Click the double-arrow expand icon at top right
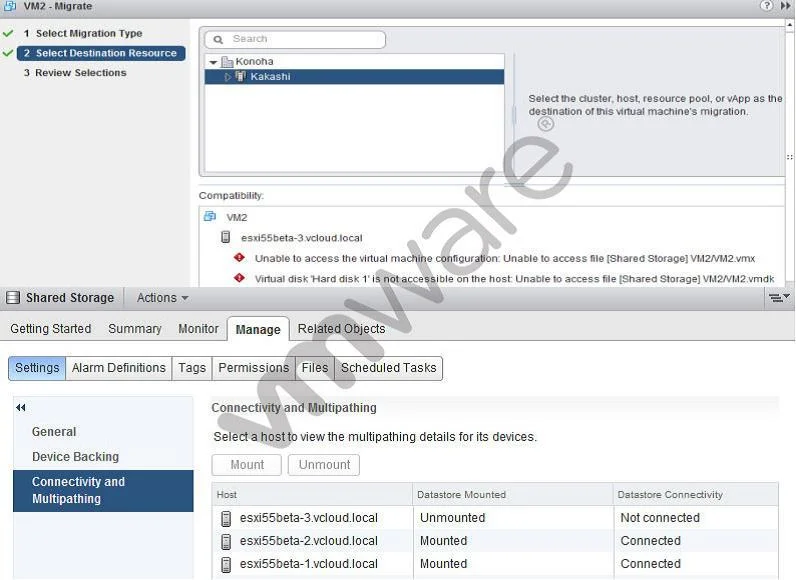The height and width of the screenshot is (580, 796). [x=785, y=6]
